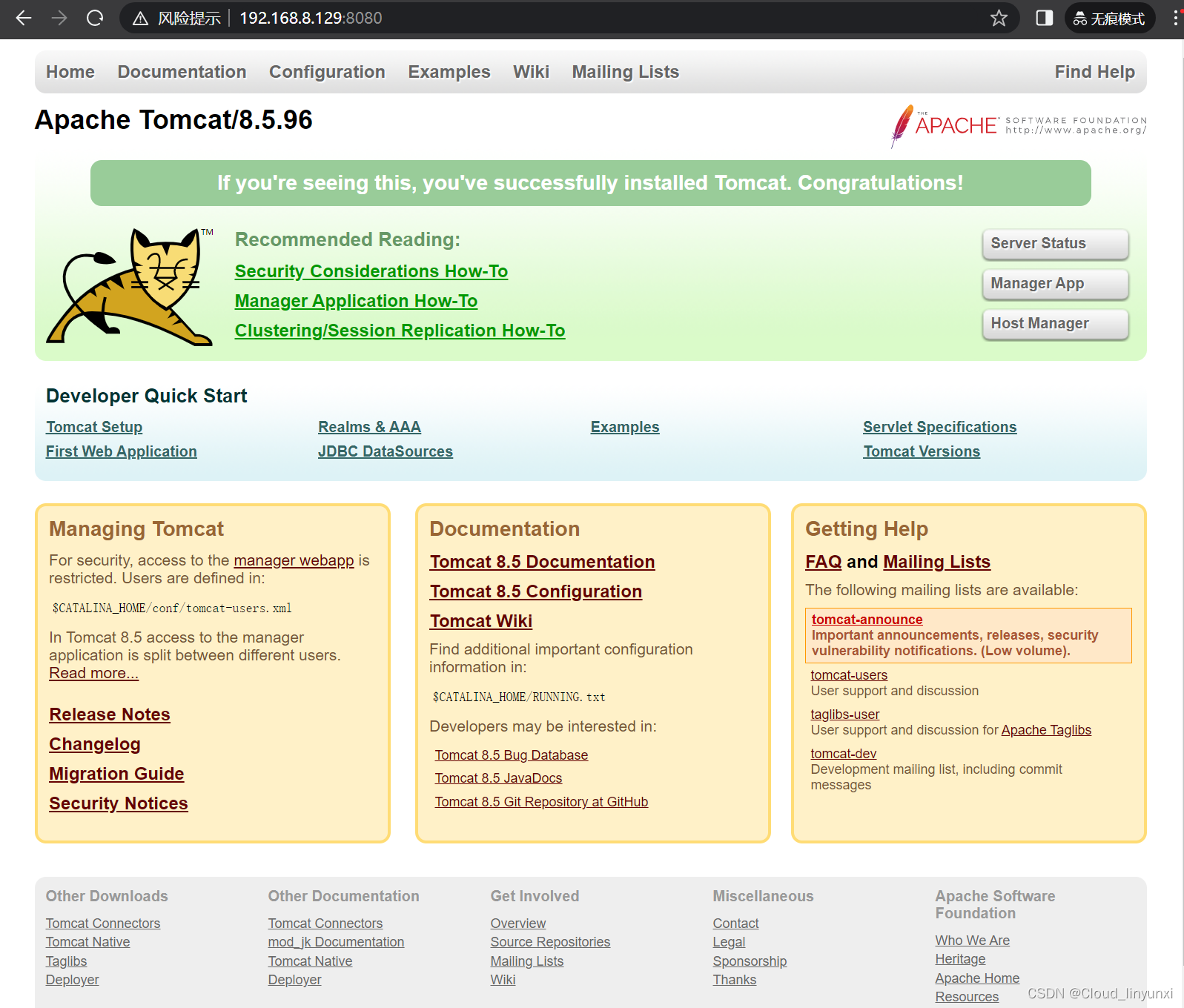The width and height of the screenshot is (1184, 1008).
Task: Open the Tomcat Wiki link
Action: (481, 621)
